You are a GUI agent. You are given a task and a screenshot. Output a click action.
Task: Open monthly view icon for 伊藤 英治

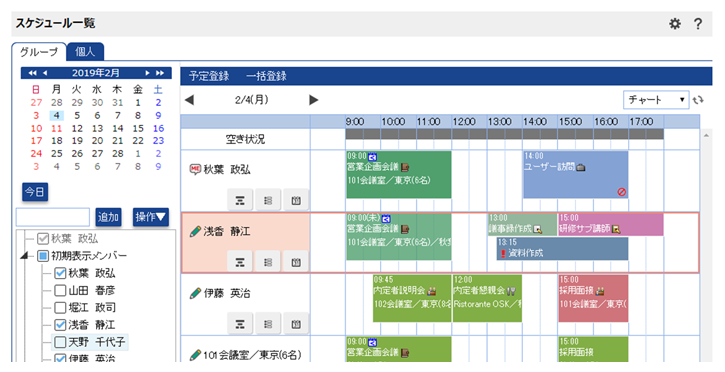(296, 324)
